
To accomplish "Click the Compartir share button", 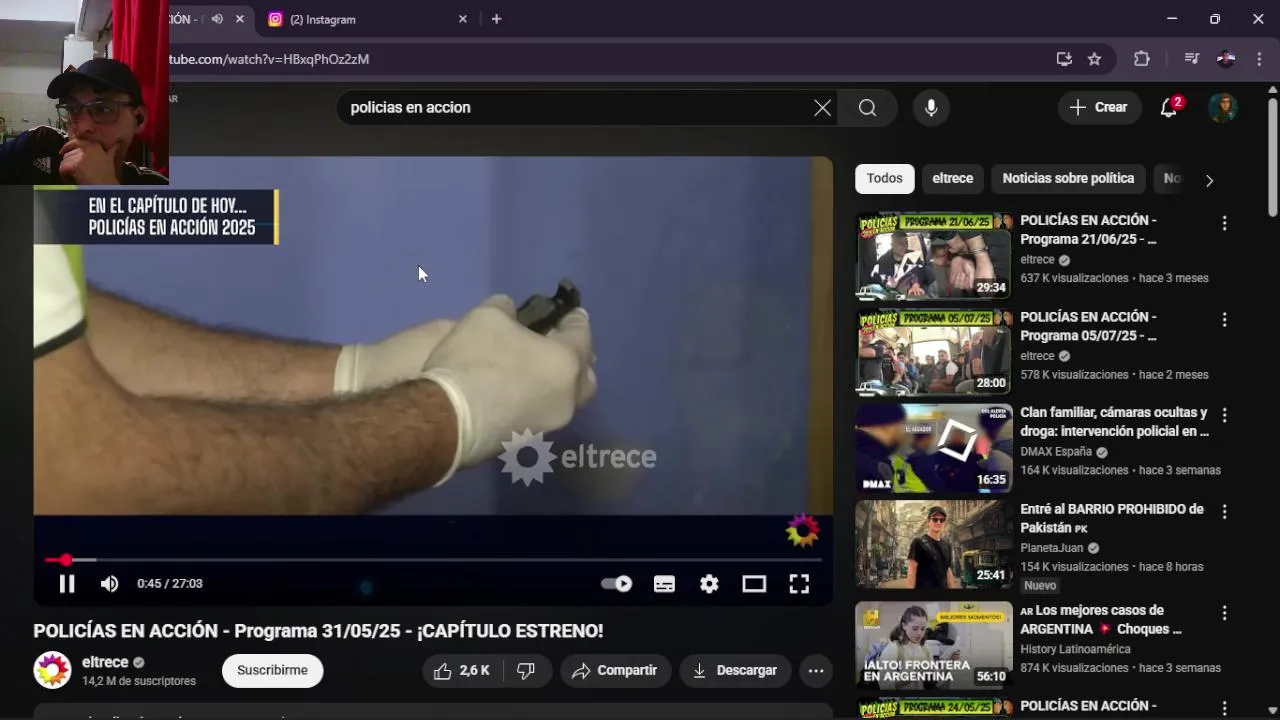I will 615,671.
